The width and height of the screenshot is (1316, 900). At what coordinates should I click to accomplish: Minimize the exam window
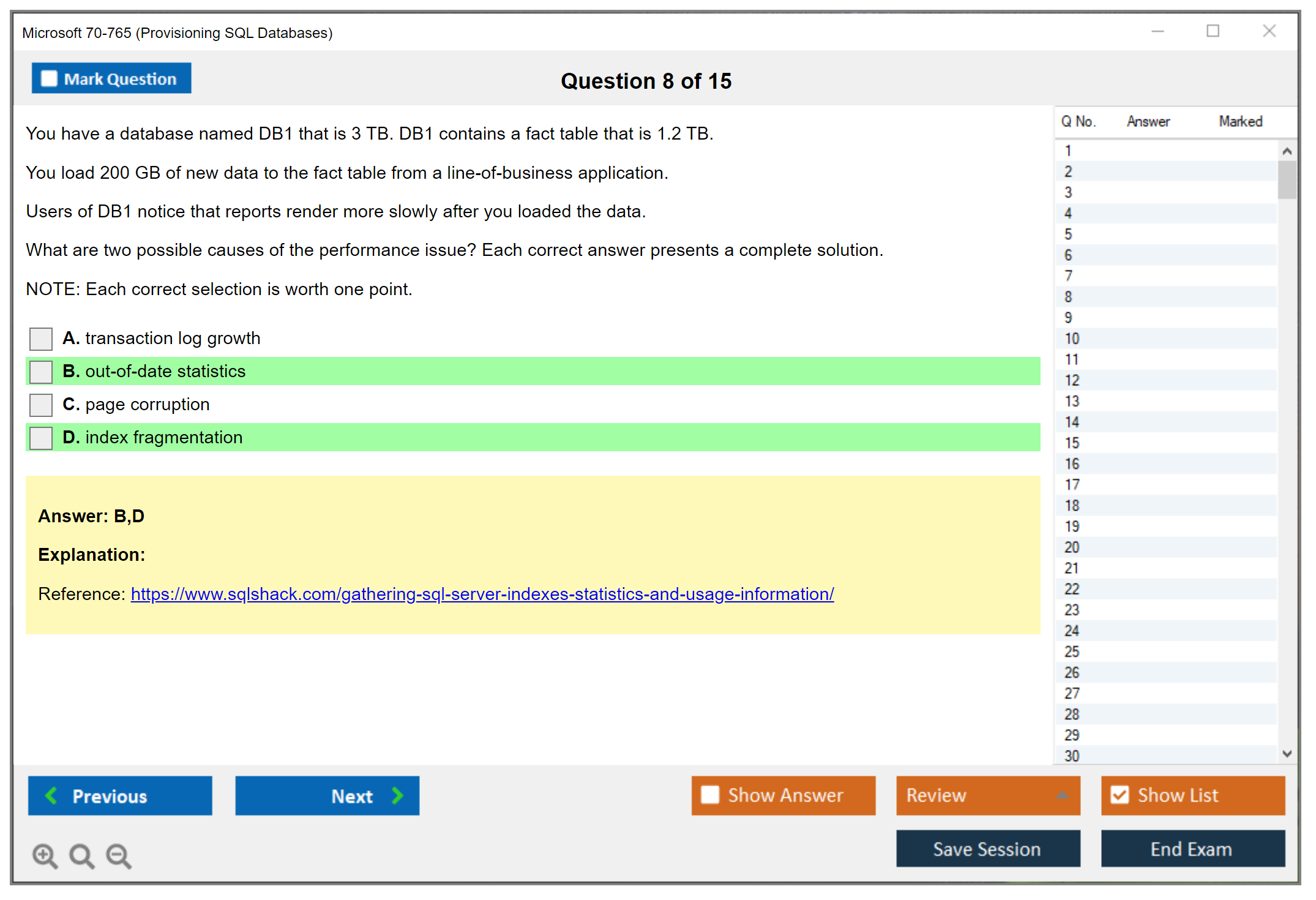1157,31
